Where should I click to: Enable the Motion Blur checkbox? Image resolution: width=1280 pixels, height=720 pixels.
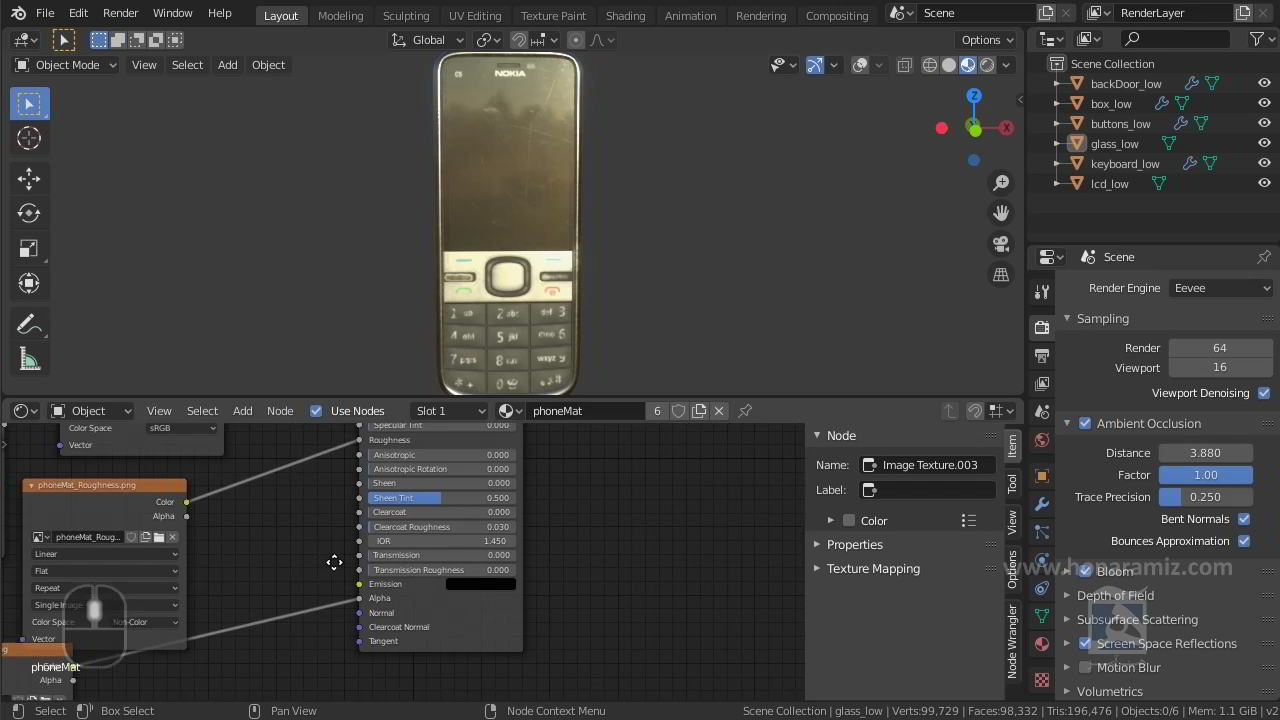pyautogui.click(x=1085, y=668)
